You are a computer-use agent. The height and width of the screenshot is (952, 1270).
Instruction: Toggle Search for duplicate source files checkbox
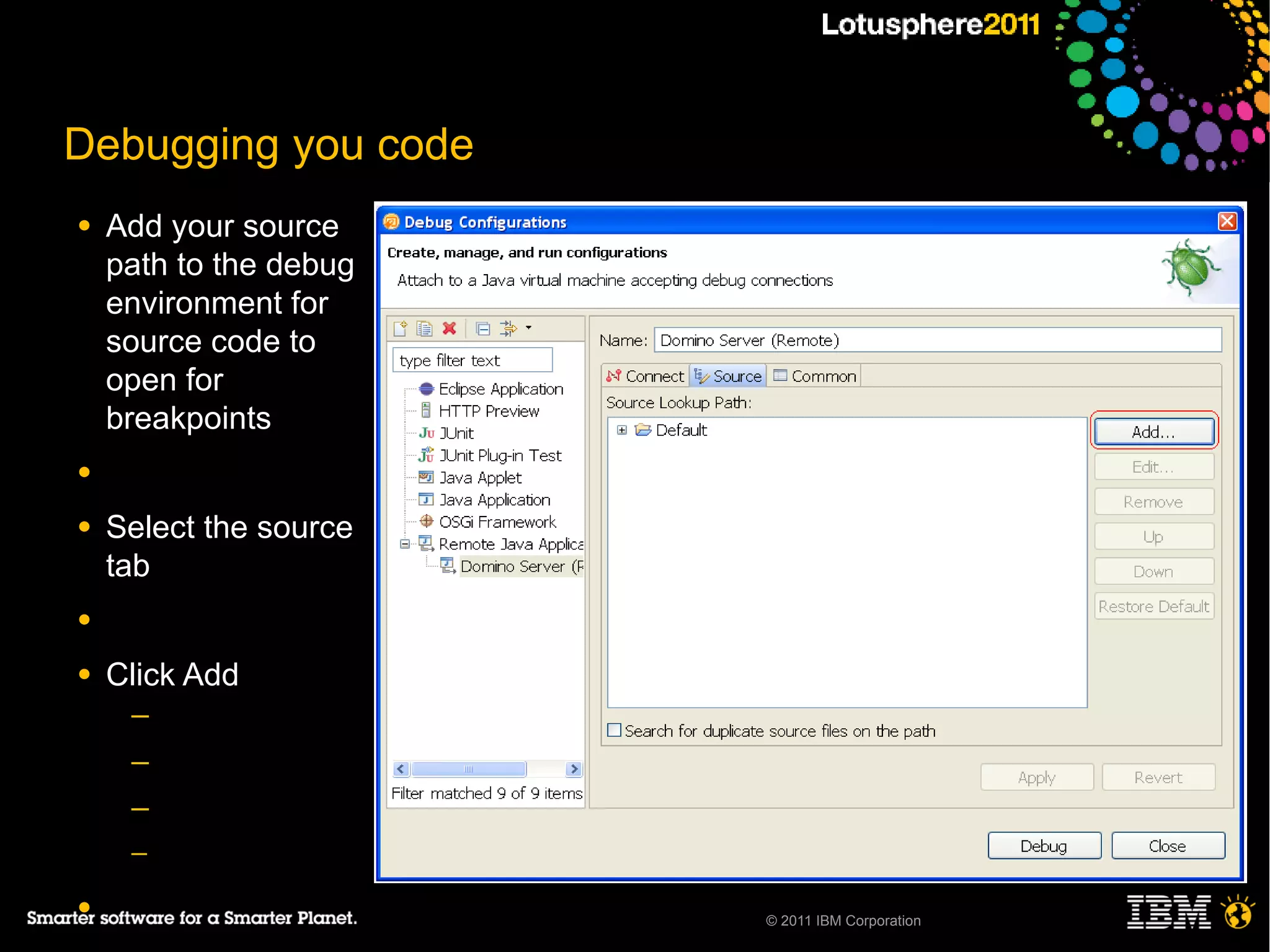point(614,730)
